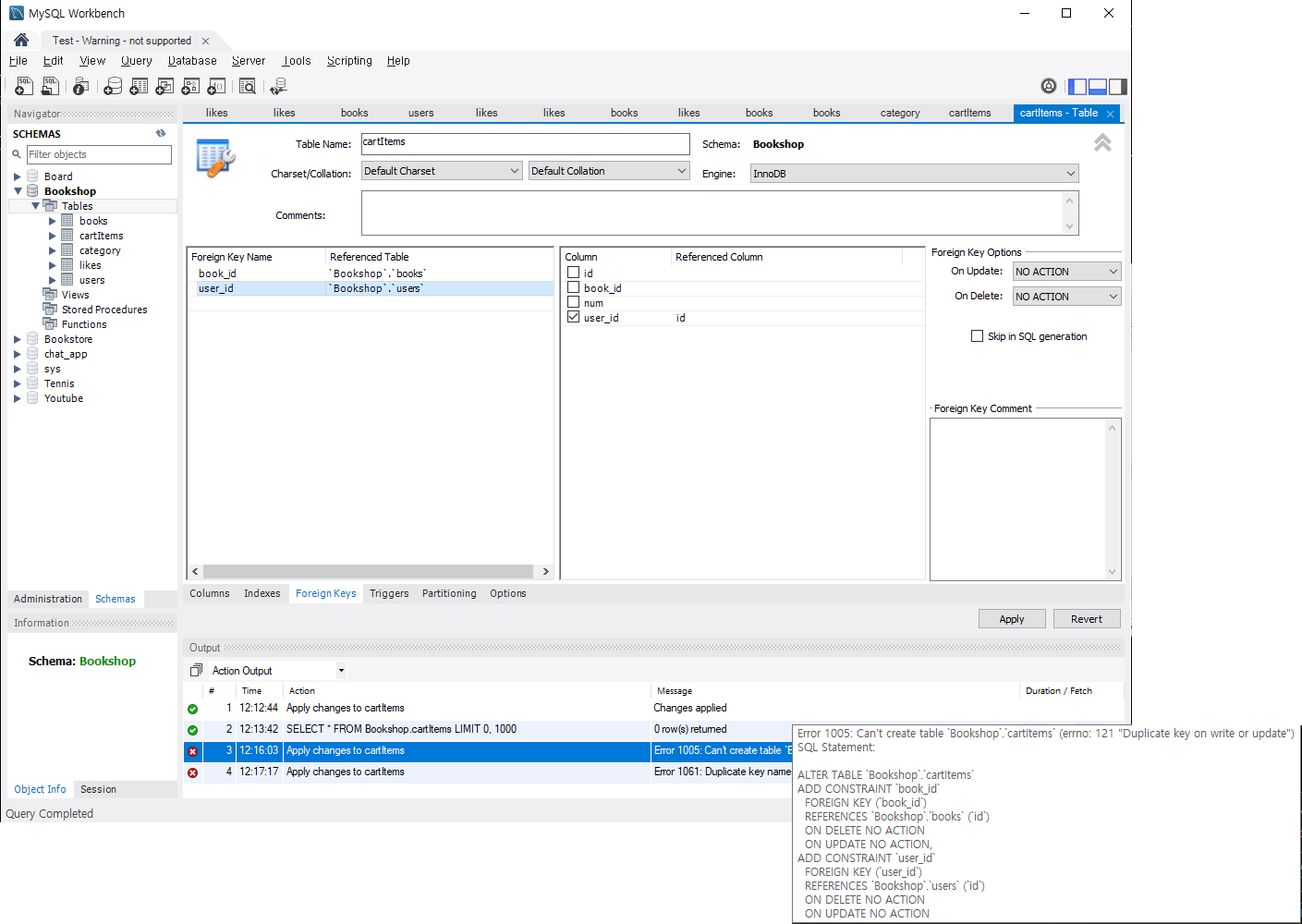Select the users table in the tree
This screenshot has height=924, width=1302.
coord(91,280)
